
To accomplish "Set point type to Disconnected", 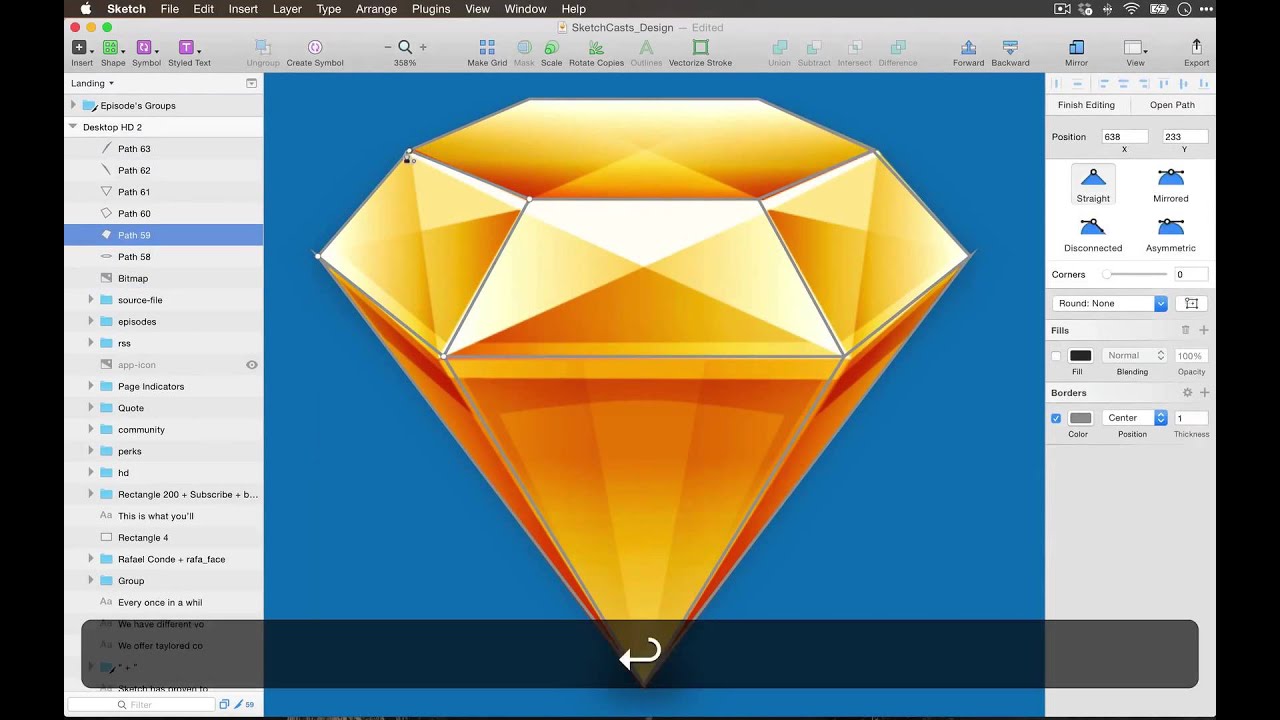I will click(1093, 236).
